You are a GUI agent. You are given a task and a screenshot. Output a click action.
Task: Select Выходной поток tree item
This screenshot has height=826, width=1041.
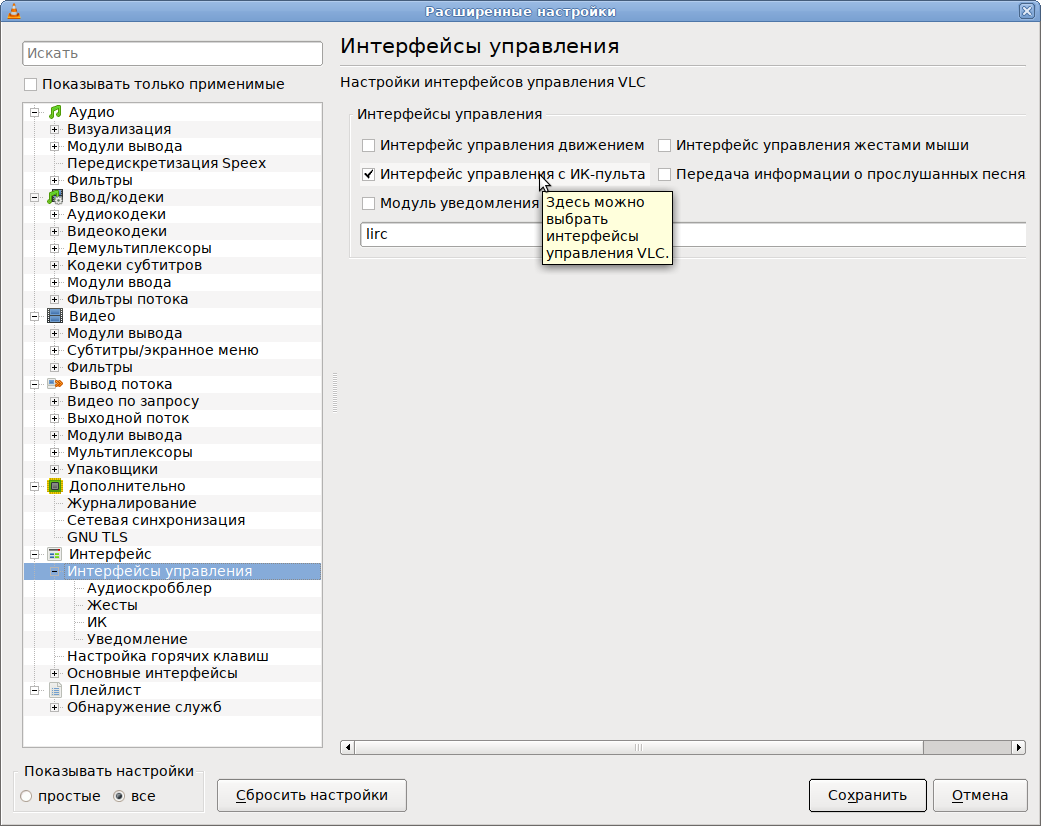[x=127, y=418]
